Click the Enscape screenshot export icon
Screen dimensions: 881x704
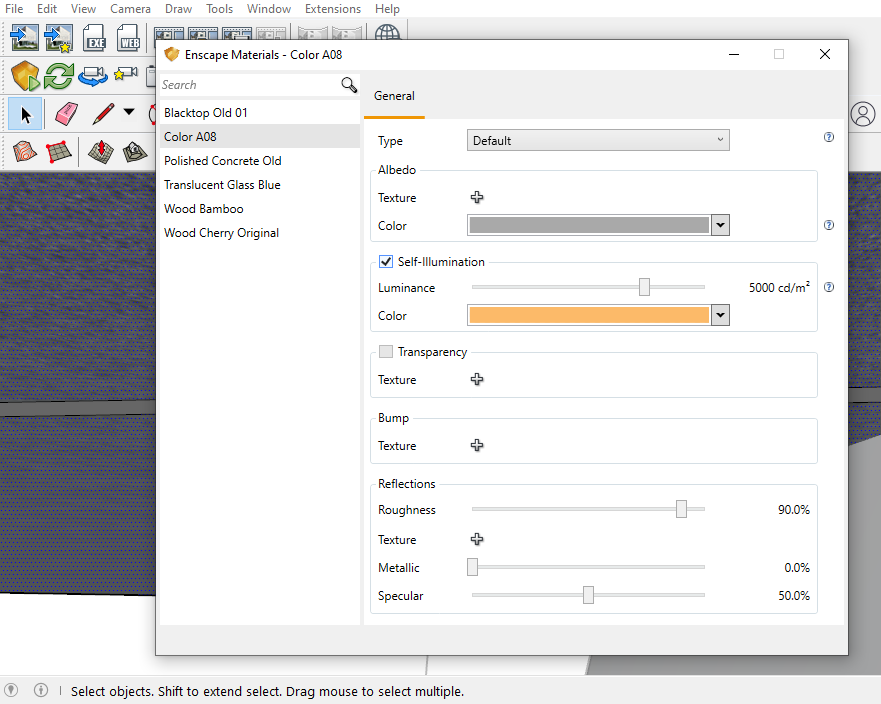[x=24, y=38]
